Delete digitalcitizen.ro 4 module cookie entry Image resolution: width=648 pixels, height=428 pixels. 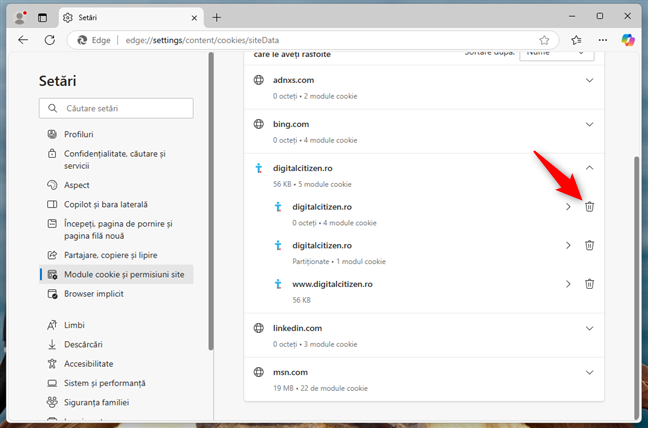589,207
